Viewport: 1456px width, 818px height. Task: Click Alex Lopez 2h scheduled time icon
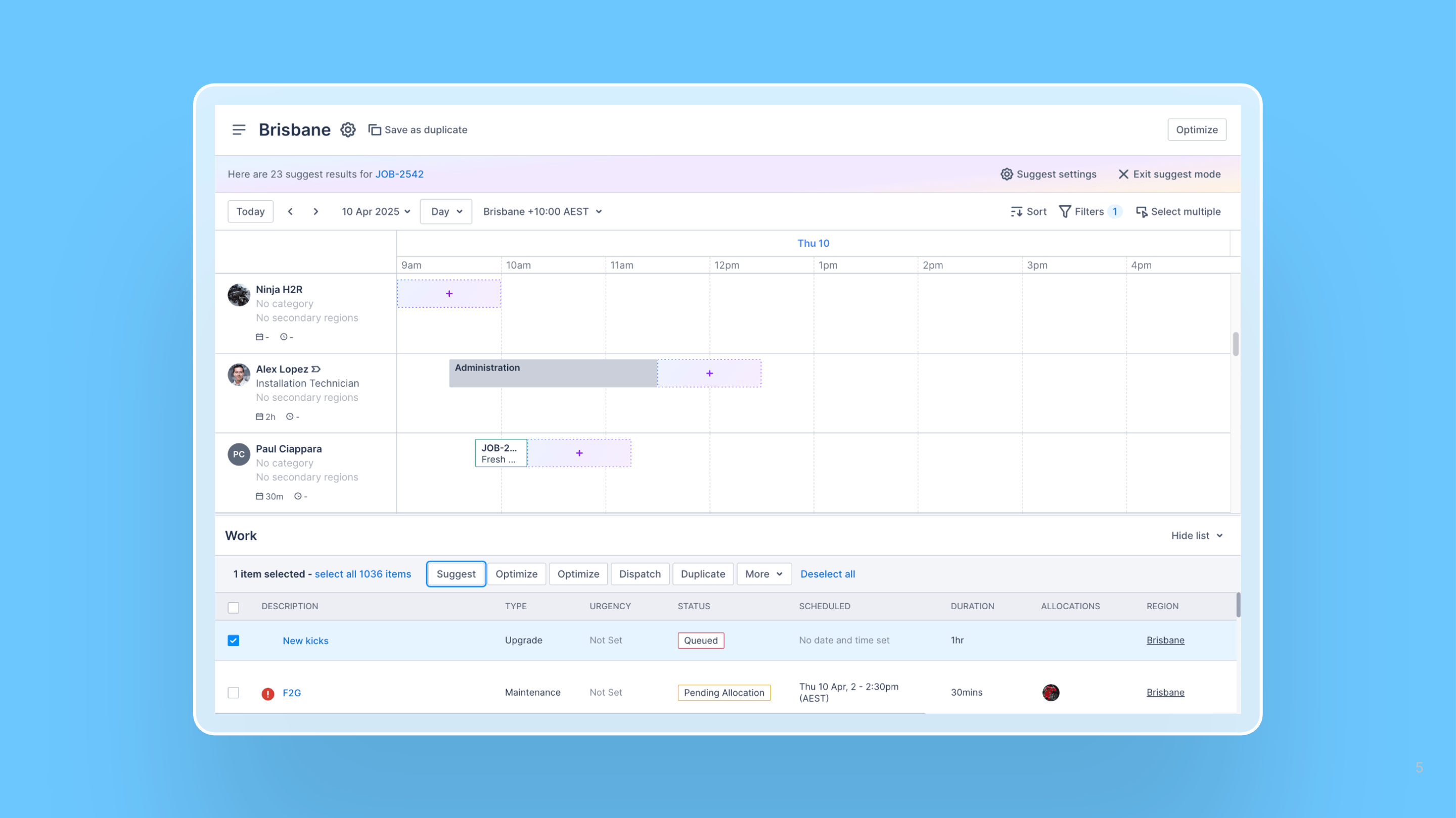coord(259,417)
